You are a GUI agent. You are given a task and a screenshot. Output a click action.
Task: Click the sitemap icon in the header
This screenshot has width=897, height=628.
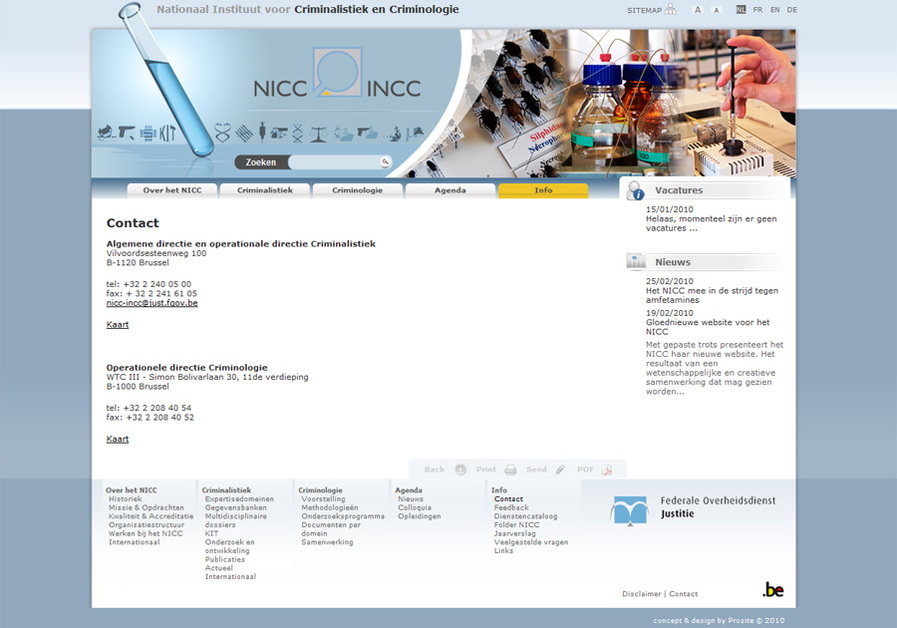[x=670, y=10]
